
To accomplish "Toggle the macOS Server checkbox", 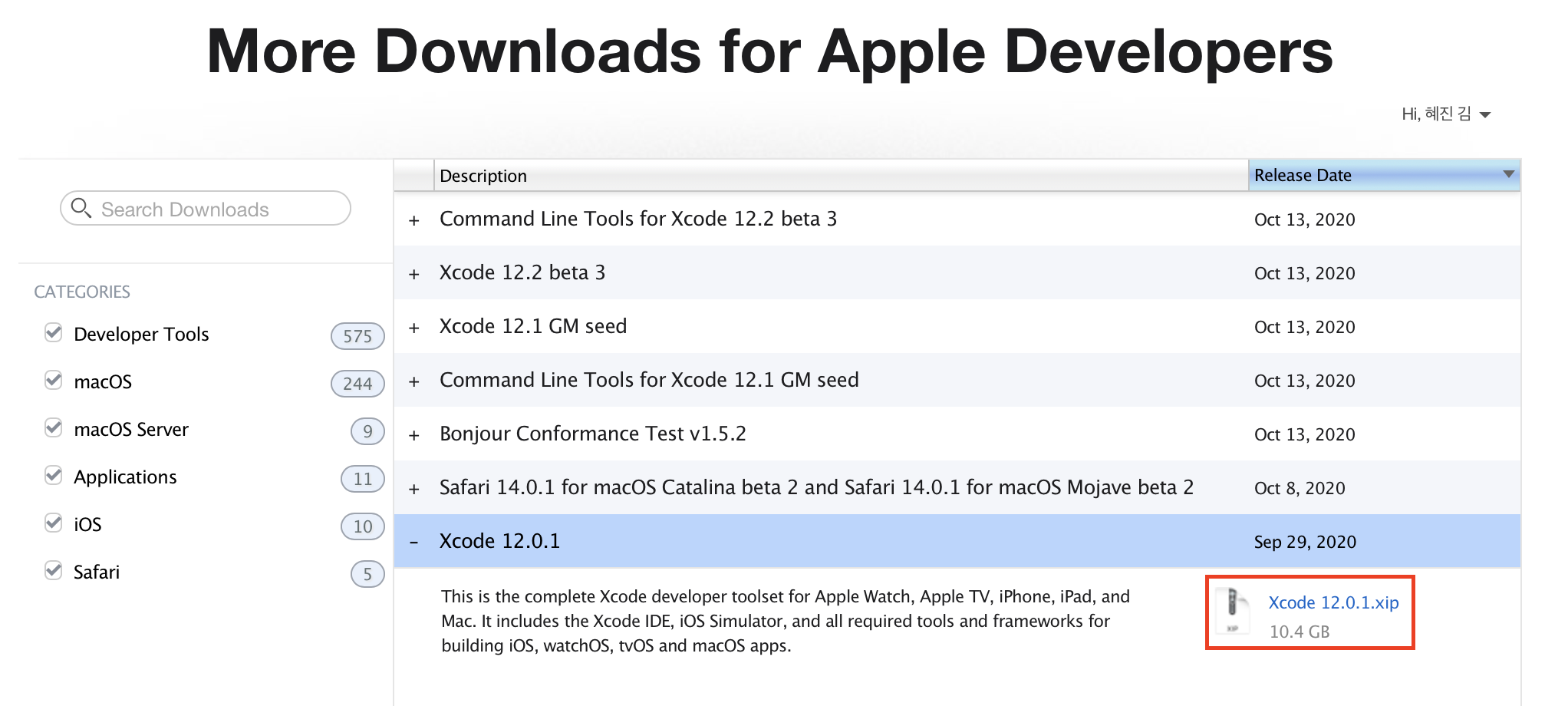I will pyautogui.click(x=54, y=428).
